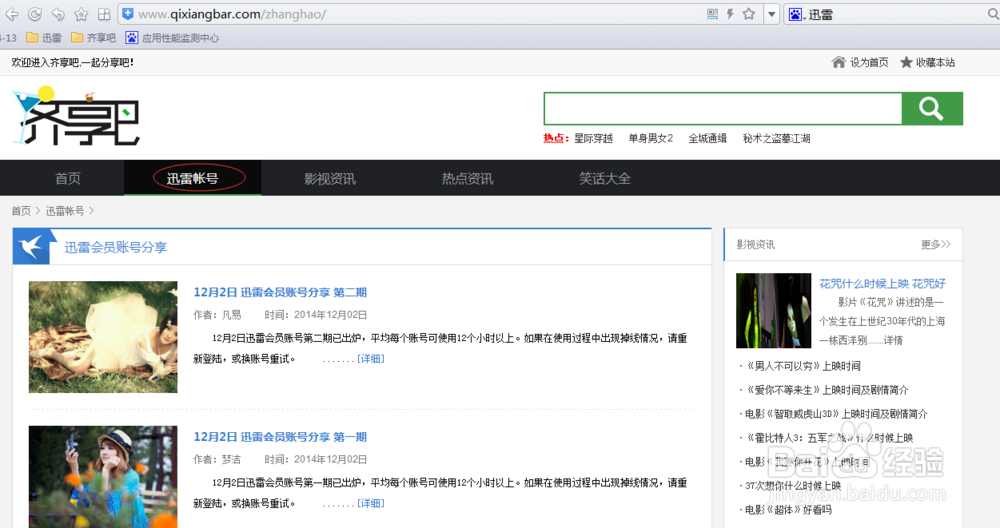
Task: Click the shield security icon in the address bar
Action: (128, 14)
